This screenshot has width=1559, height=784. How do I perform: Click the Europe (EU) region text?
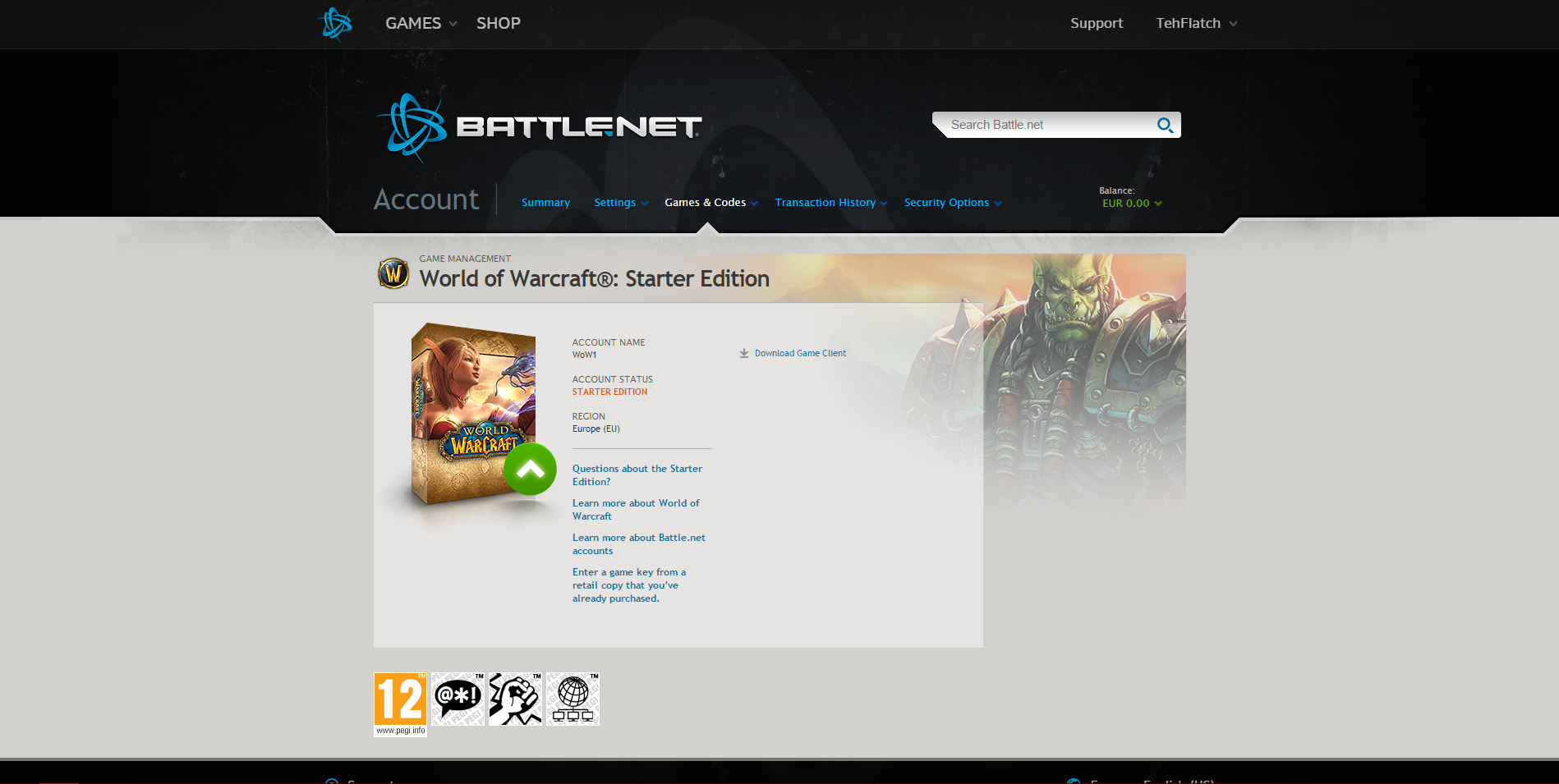click(596, 429)
